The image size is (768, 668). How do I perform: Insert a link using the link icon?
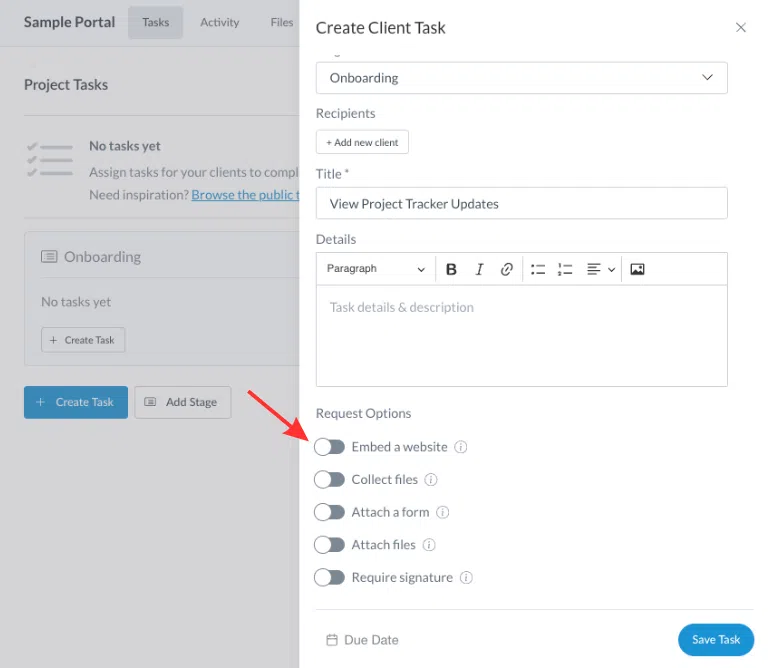point(507,269)
